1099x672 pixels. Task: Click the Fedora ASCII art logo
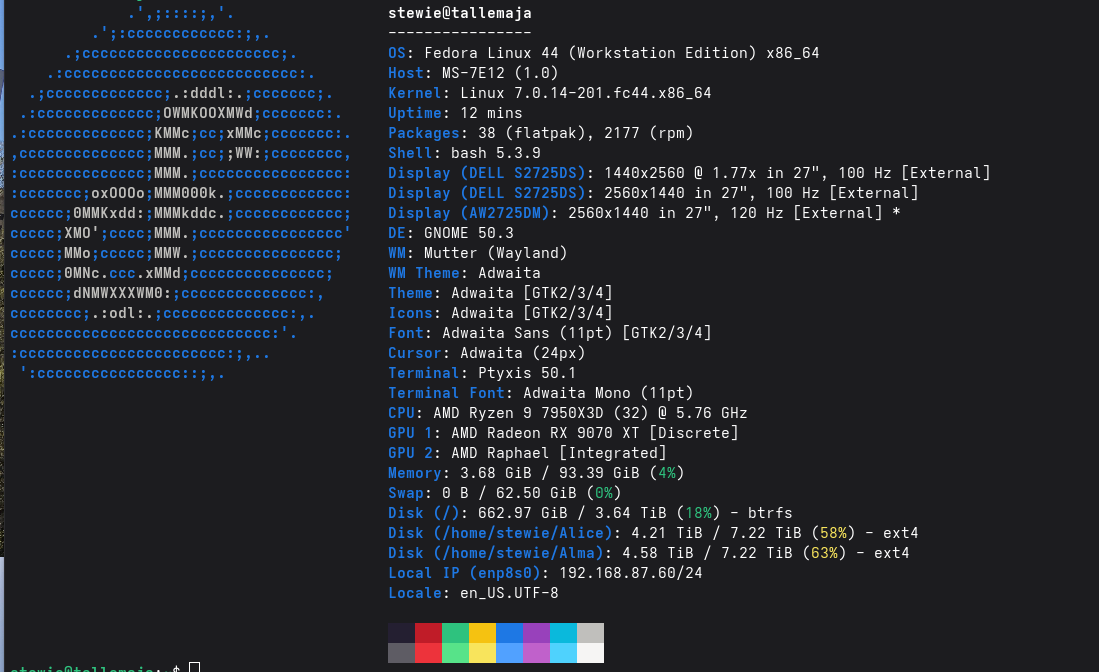coord(180,193)
